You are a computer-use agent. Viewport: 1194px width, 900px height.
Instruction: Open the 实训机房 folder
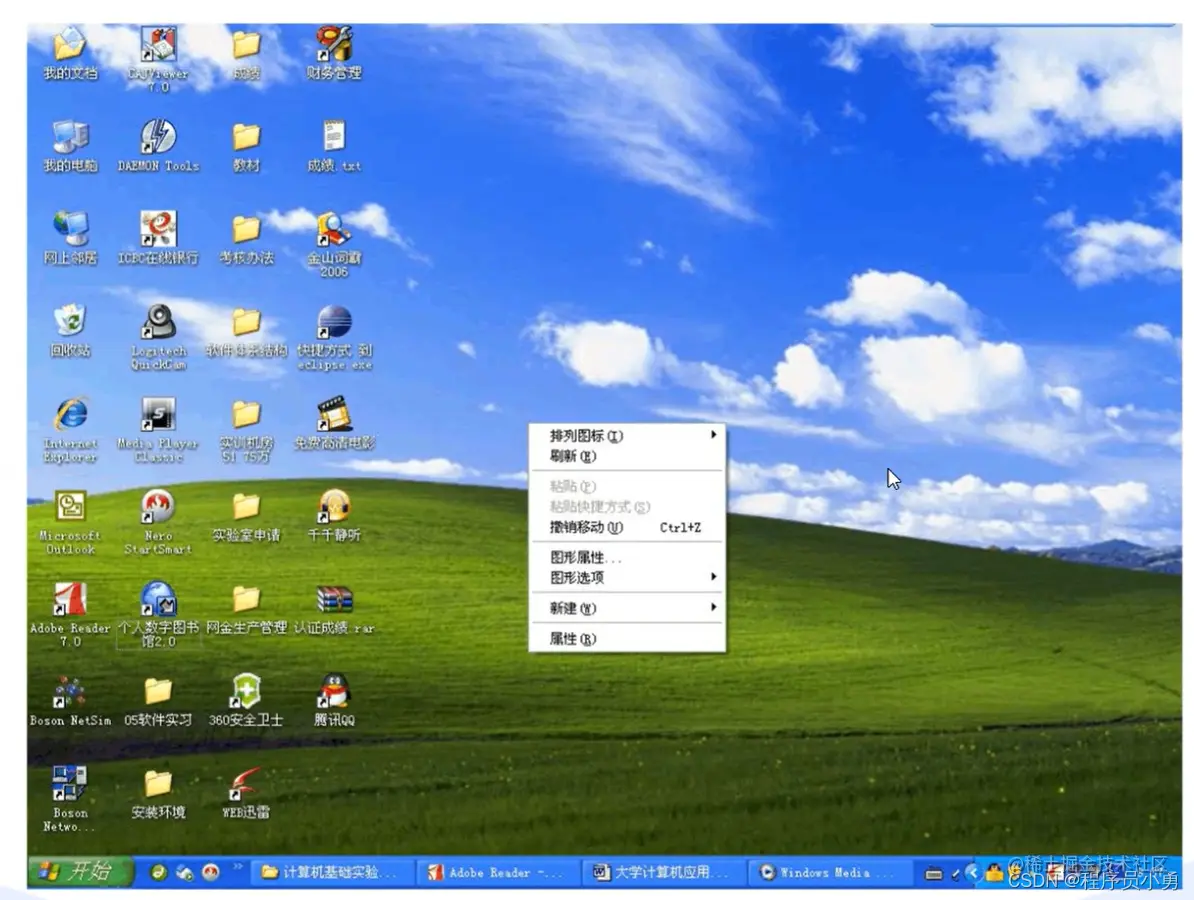(x=246, y=430)
